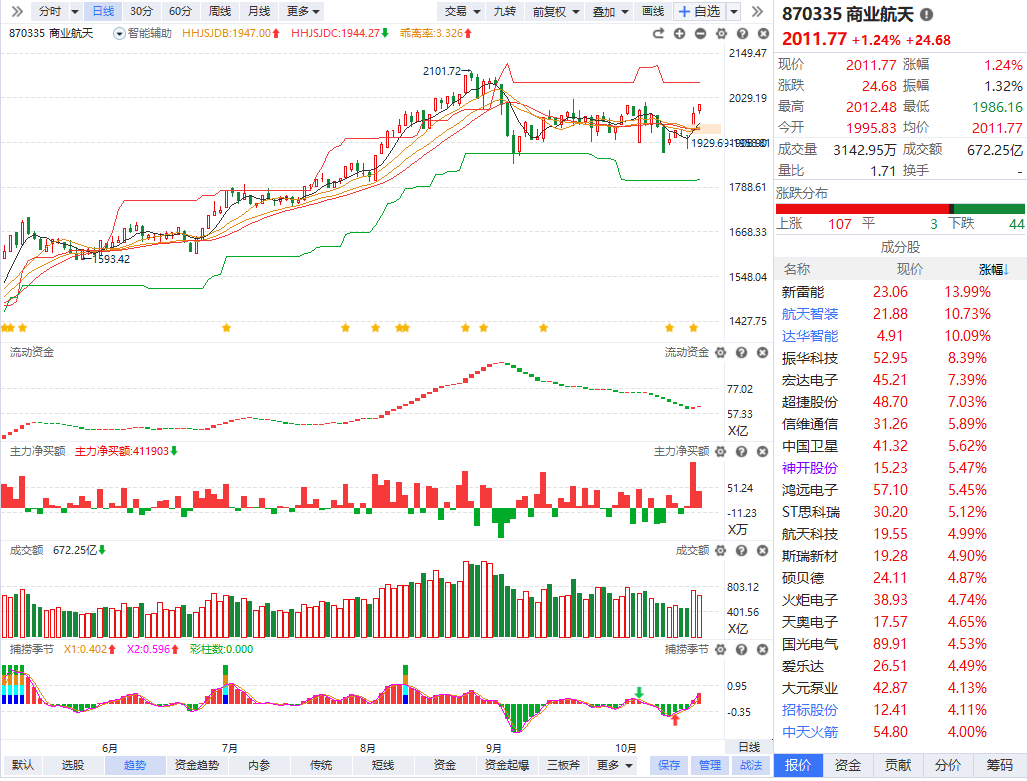Viewport: 1027px width, 781px height.
Task: Switch to the 资金 tab at bottom right
Action: [848, 765]
